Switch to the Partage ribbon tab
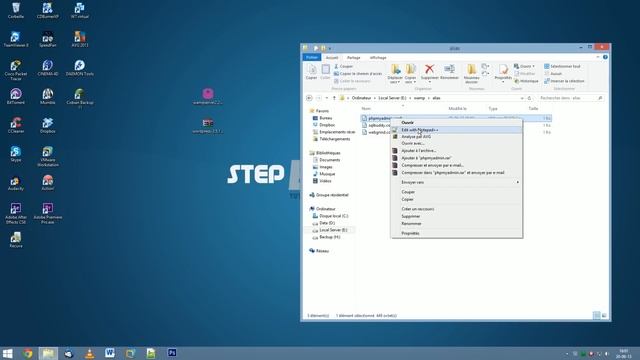Viewport: 640px width, 360px height. click(353, 58)
